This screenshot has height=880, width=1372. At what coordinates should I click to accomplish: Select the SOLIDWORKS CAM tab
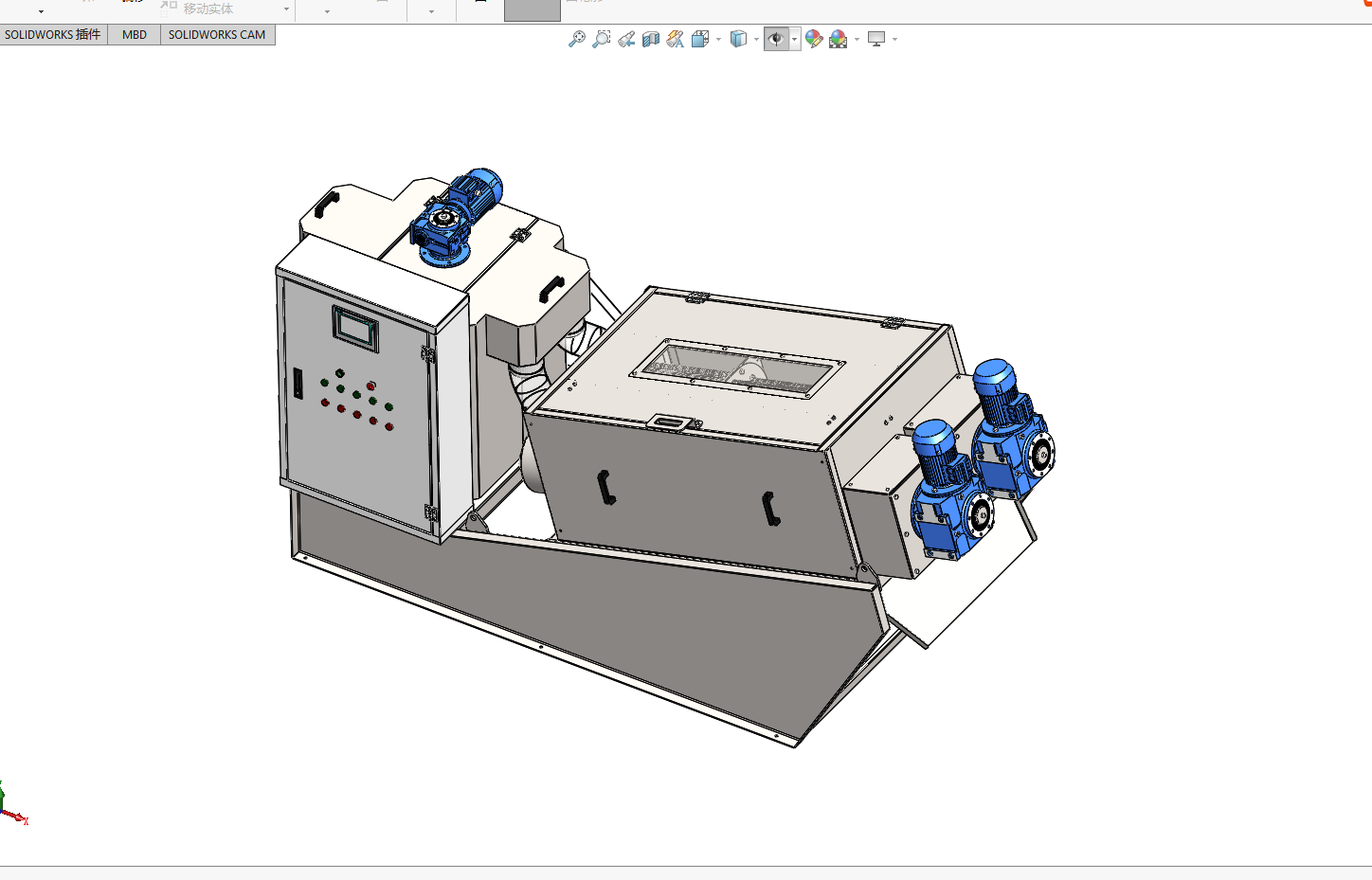pos(217,35)
